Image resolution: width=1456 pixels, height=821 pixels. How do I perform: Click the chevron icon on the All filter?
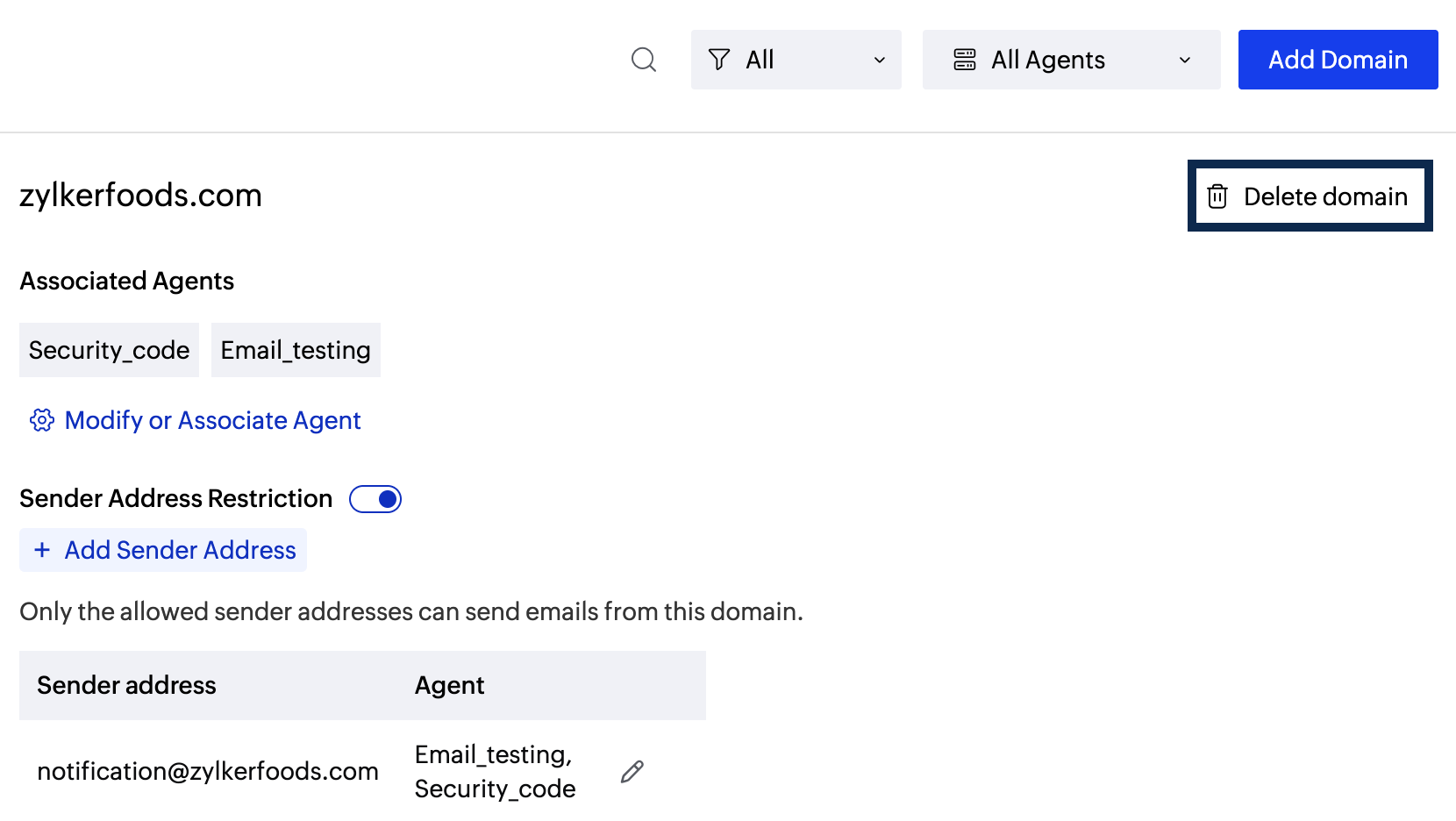click(879, 60)
